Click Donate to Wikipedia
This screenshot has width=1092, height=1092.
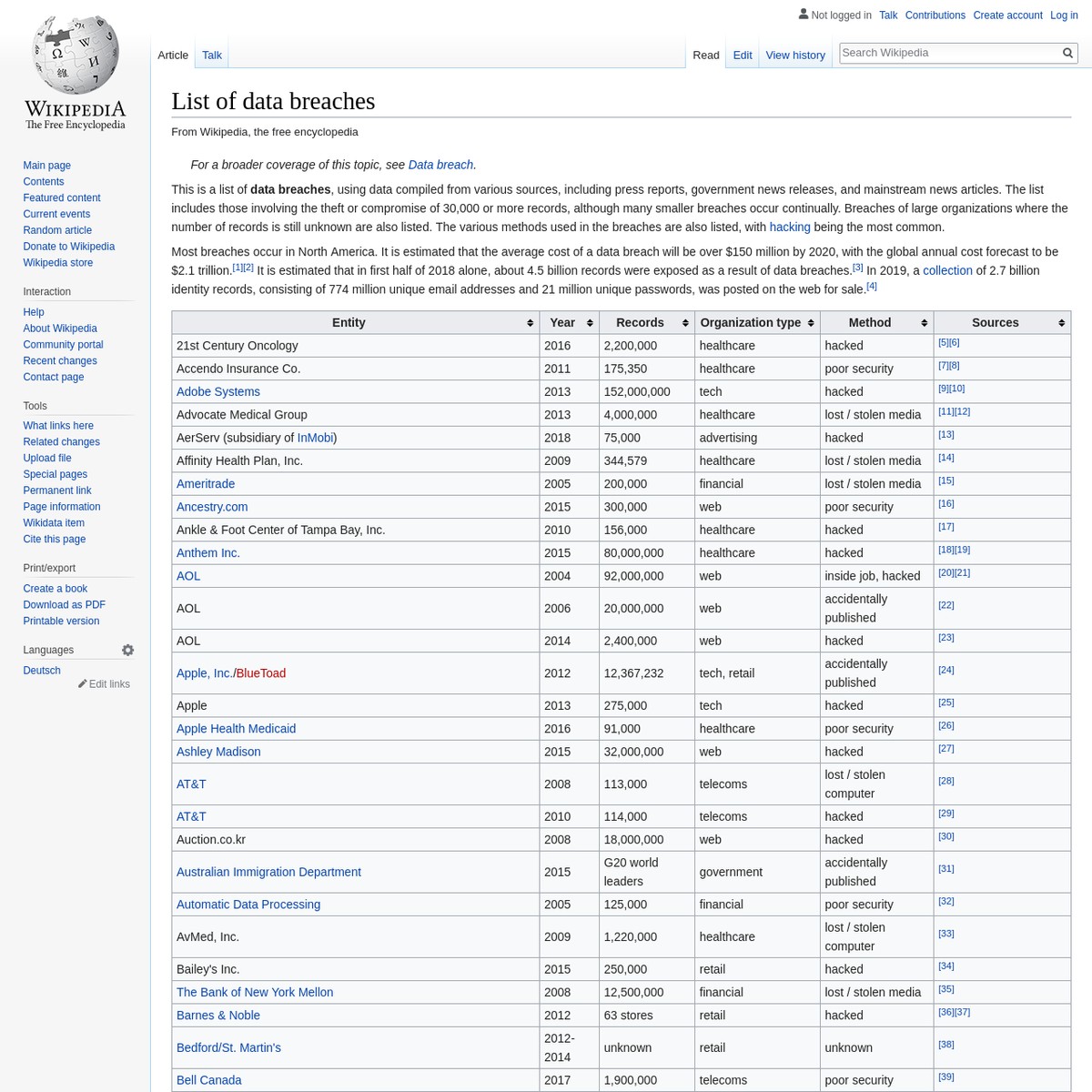click(69, 247)
